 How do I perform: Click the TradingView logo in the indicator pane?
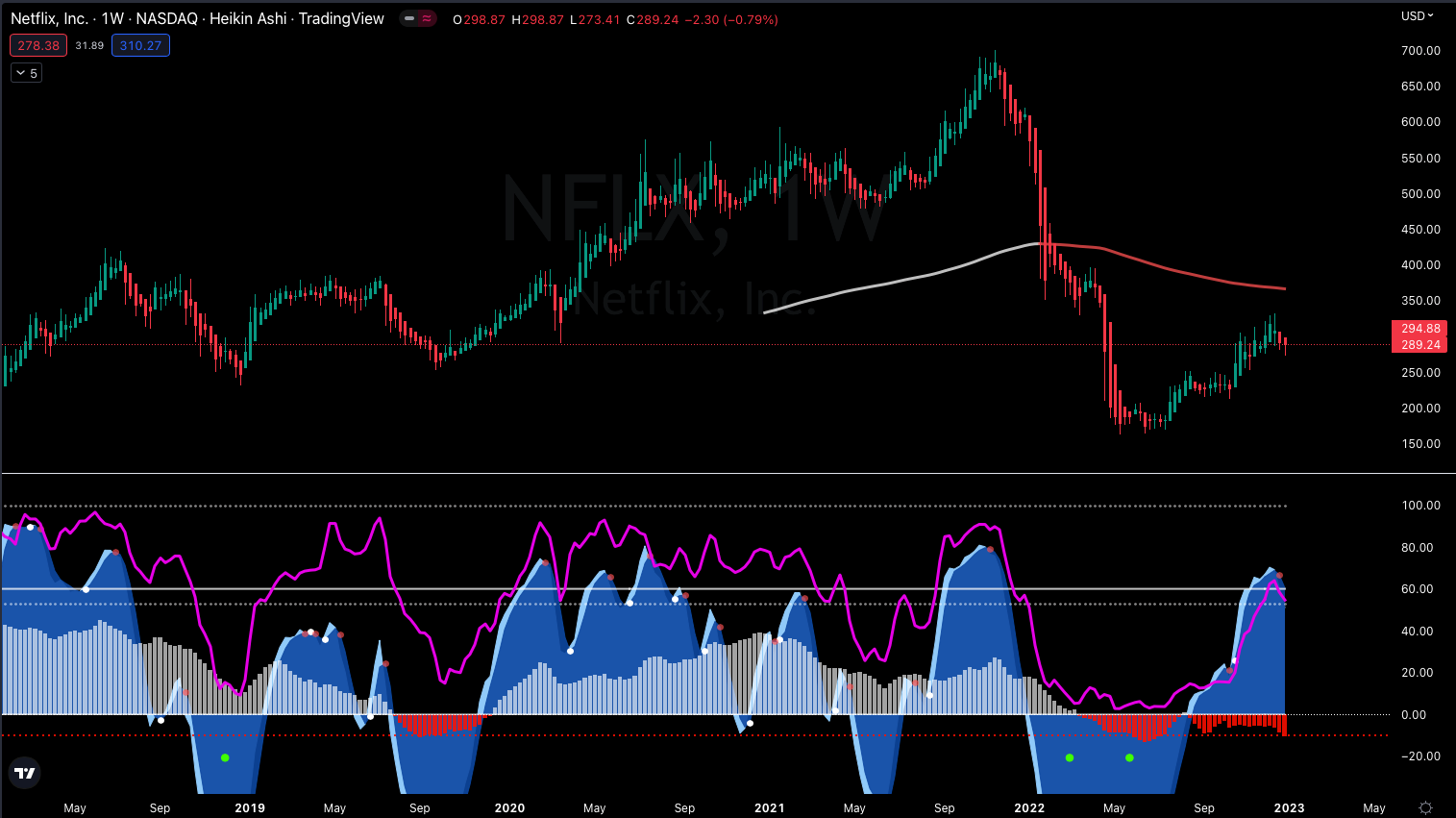[x=25, y=773]
